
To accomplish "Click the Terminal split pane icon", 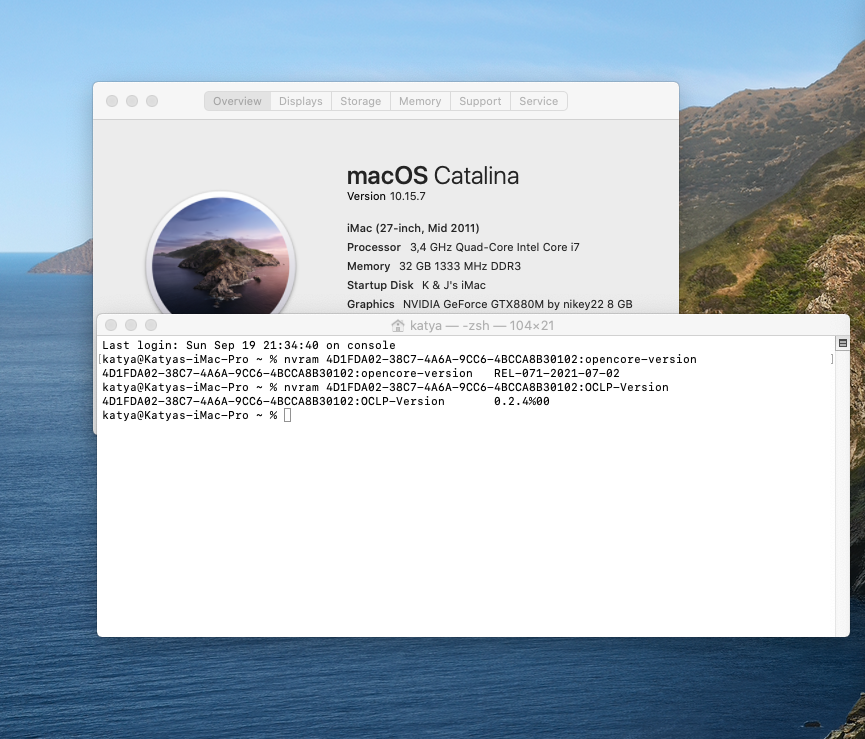I will [842, 343].
